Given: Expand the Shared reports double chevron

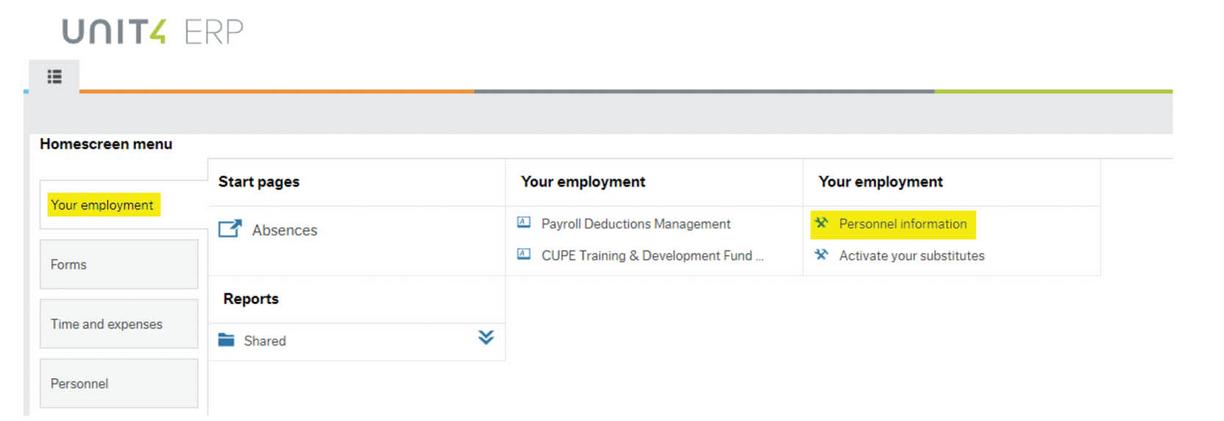Looking at the screenshot, I should coord(486,338).
